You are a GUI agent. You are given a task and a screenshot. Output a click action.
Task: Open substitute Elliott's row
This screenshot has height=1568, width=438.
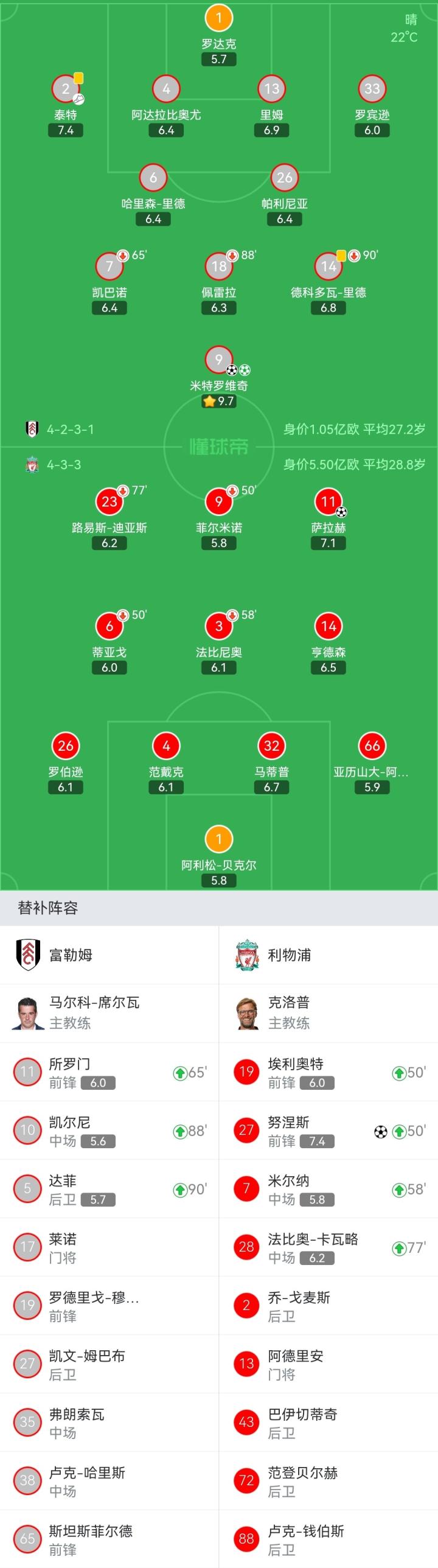(x=328, y=1073)
